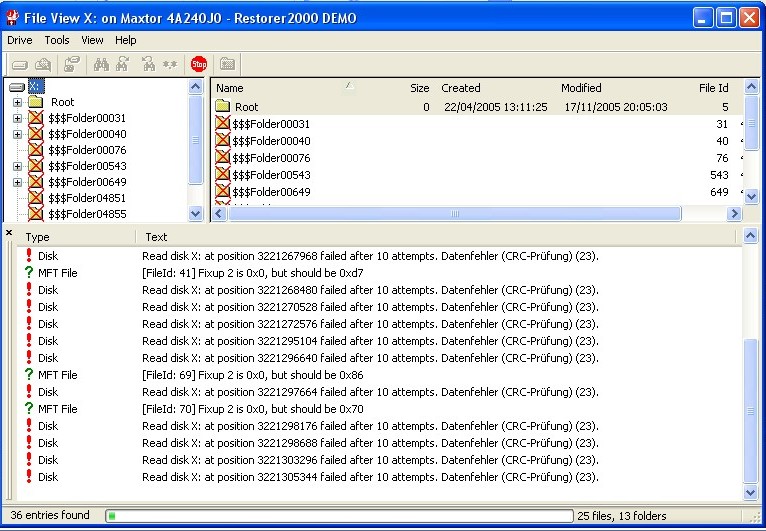766x531 pixels.
Task: Open the Help menu
Action: coord(126,40)
